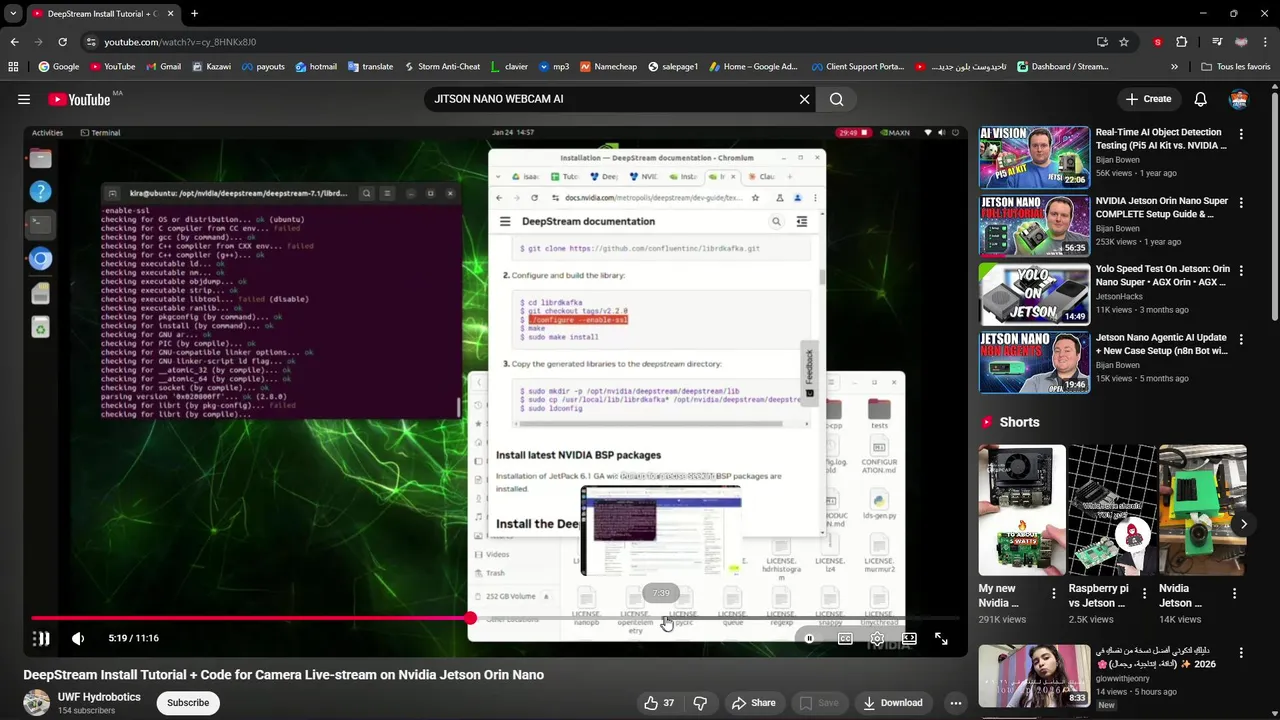Click the Share button

753,703
